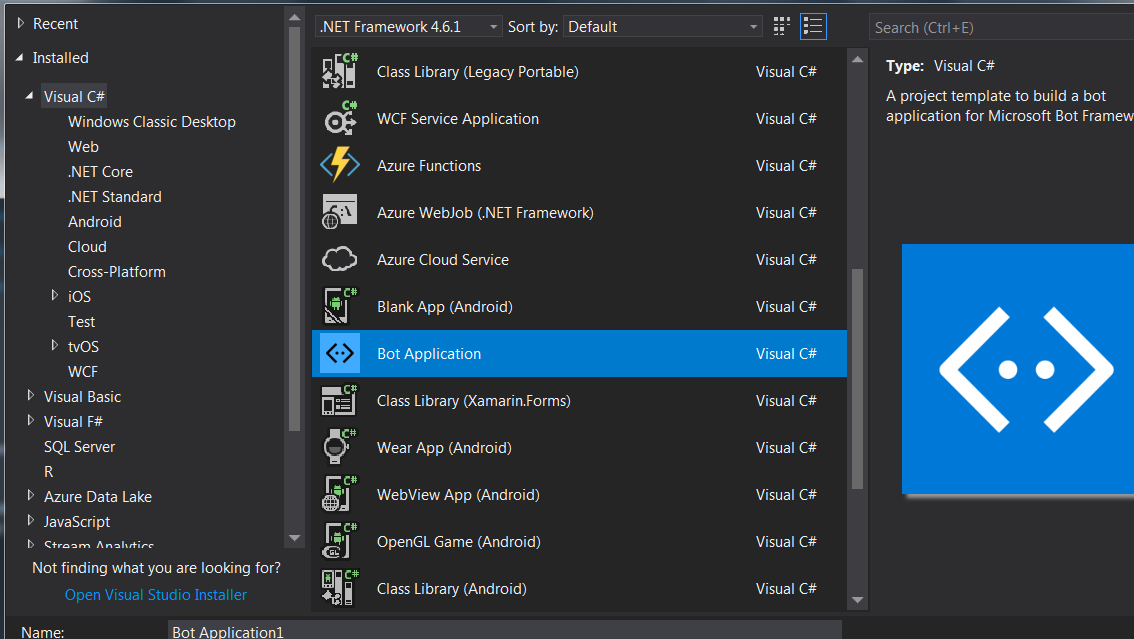The image size is (1134, 639).
Task: Open the .NET Framework version dropdown
Action: [409, 27]
